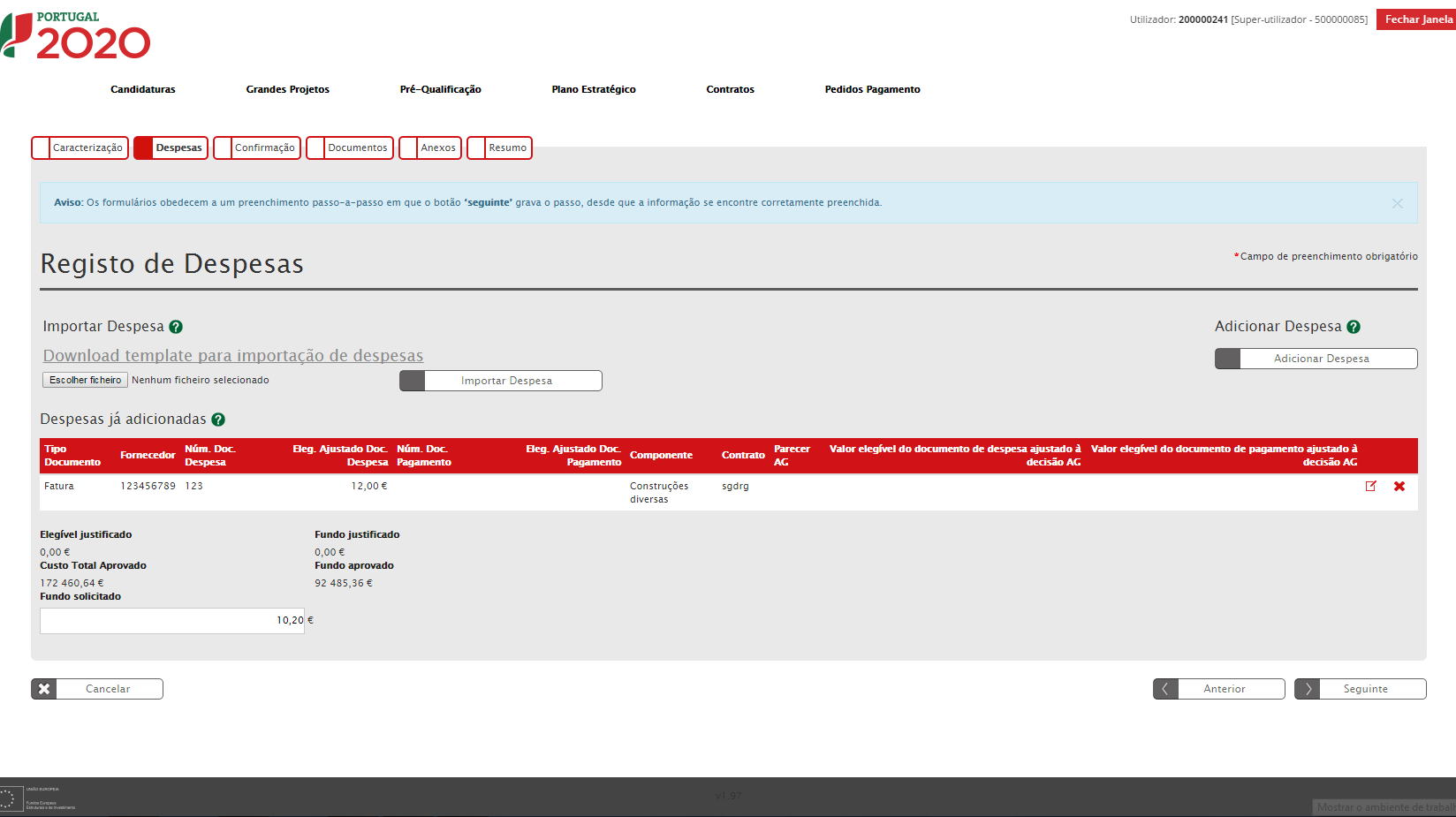Viewport: 1456px width, 817px height.
Task: Click the sgdrg contract cell
Action: pos(735,487)
